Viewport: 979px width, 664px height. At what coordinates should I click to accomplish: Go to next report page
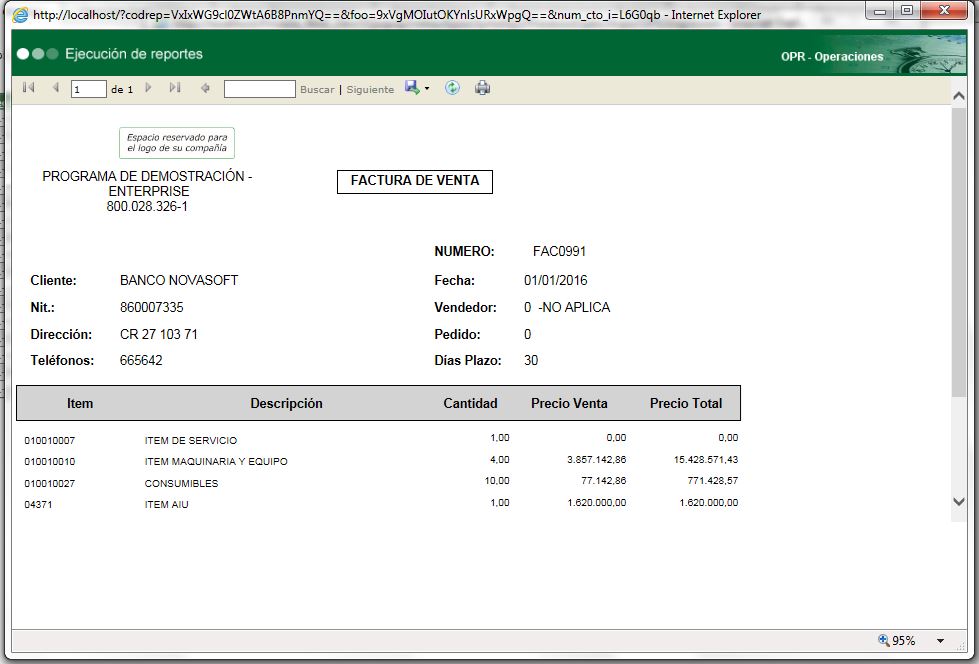[148, 87]
